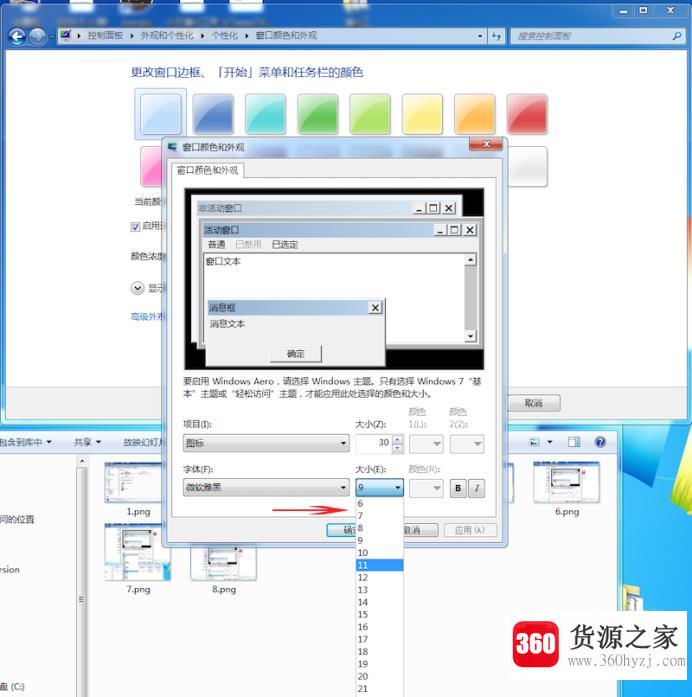The height and width of the screenshot is (697, 692).
Task: Pick font size 14 from the list
Action: coord(379,602)
